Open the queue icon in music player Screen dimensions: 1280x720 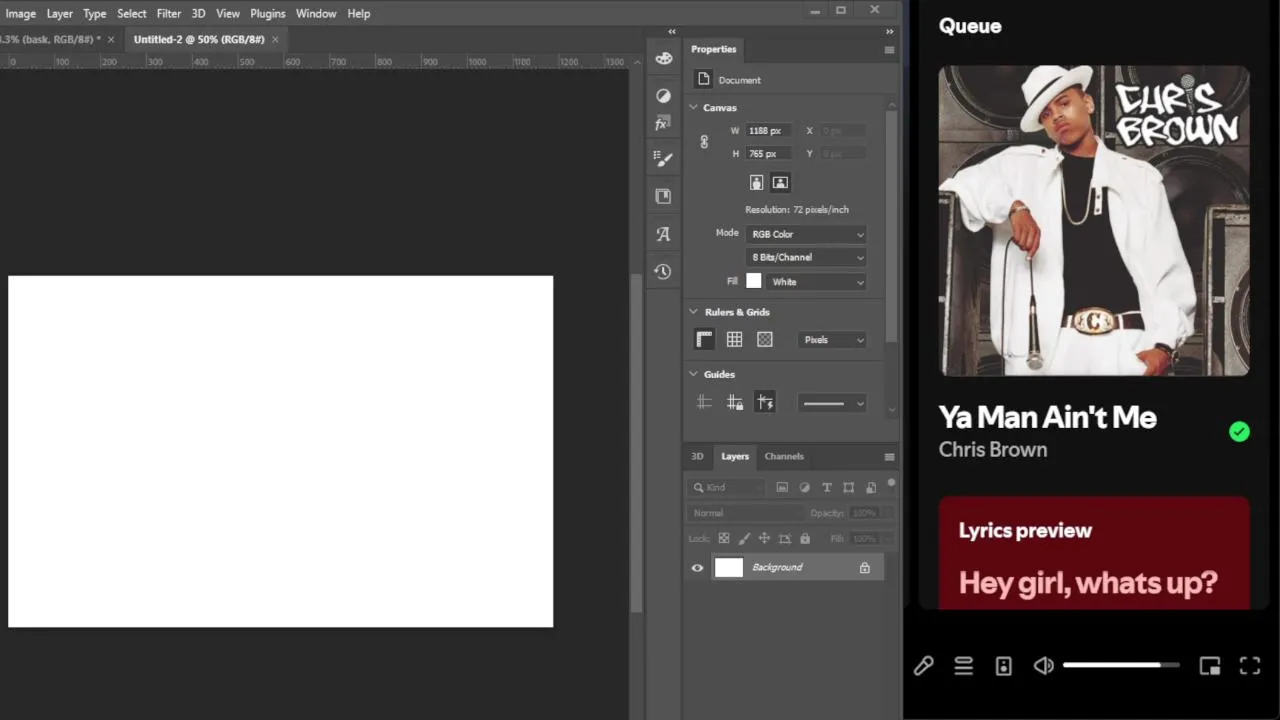[x=963, y=666]
